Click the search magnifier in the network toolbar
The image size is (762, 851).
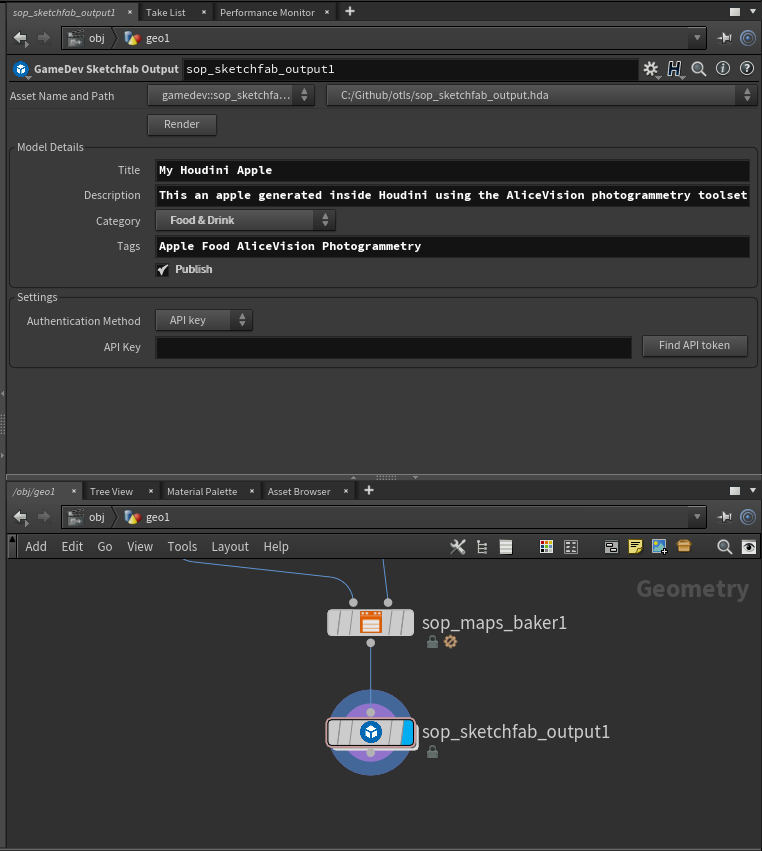tap(725, 547)
